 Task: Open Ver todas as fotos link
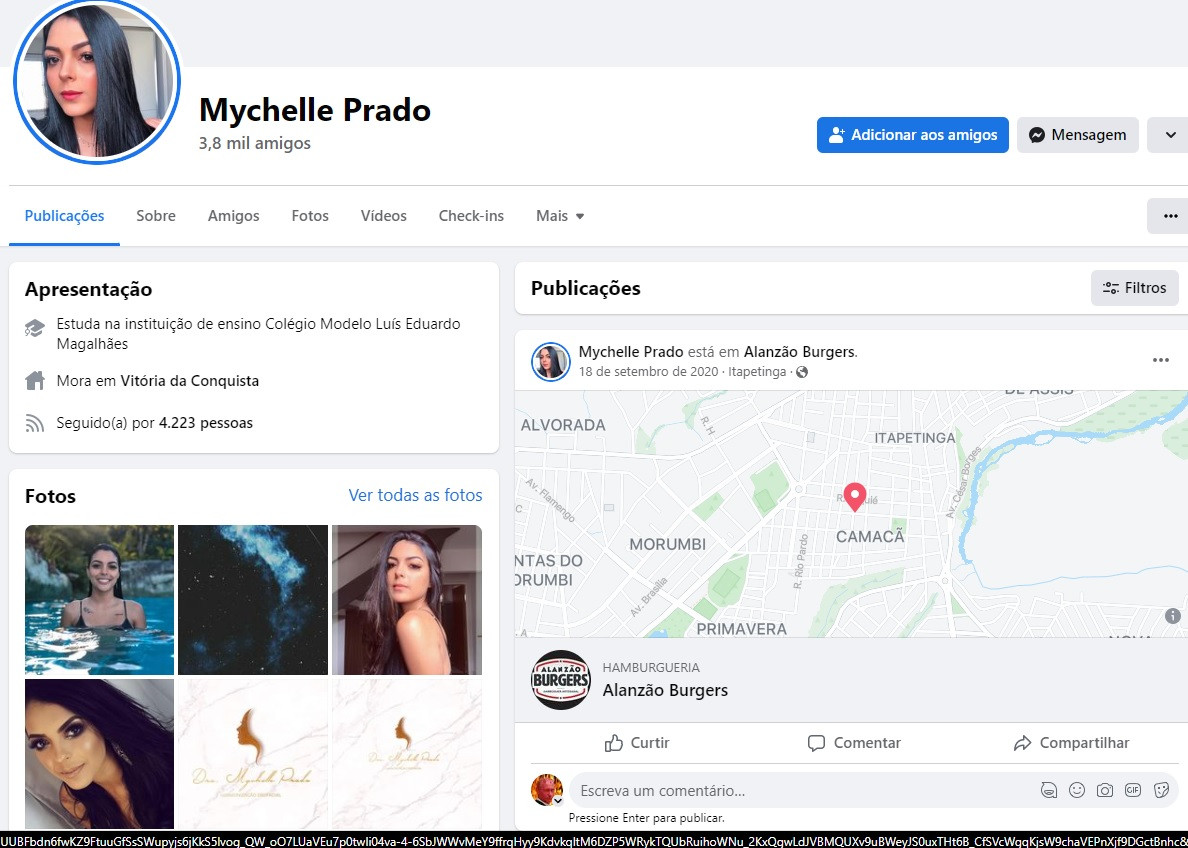(x=415, y=495)
